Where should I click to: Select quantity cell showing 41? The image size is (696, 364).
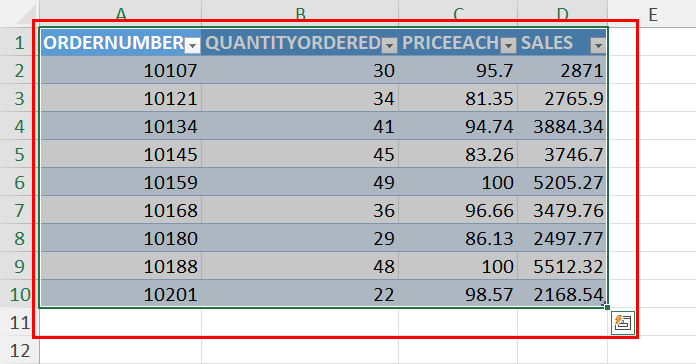[300, 126]
